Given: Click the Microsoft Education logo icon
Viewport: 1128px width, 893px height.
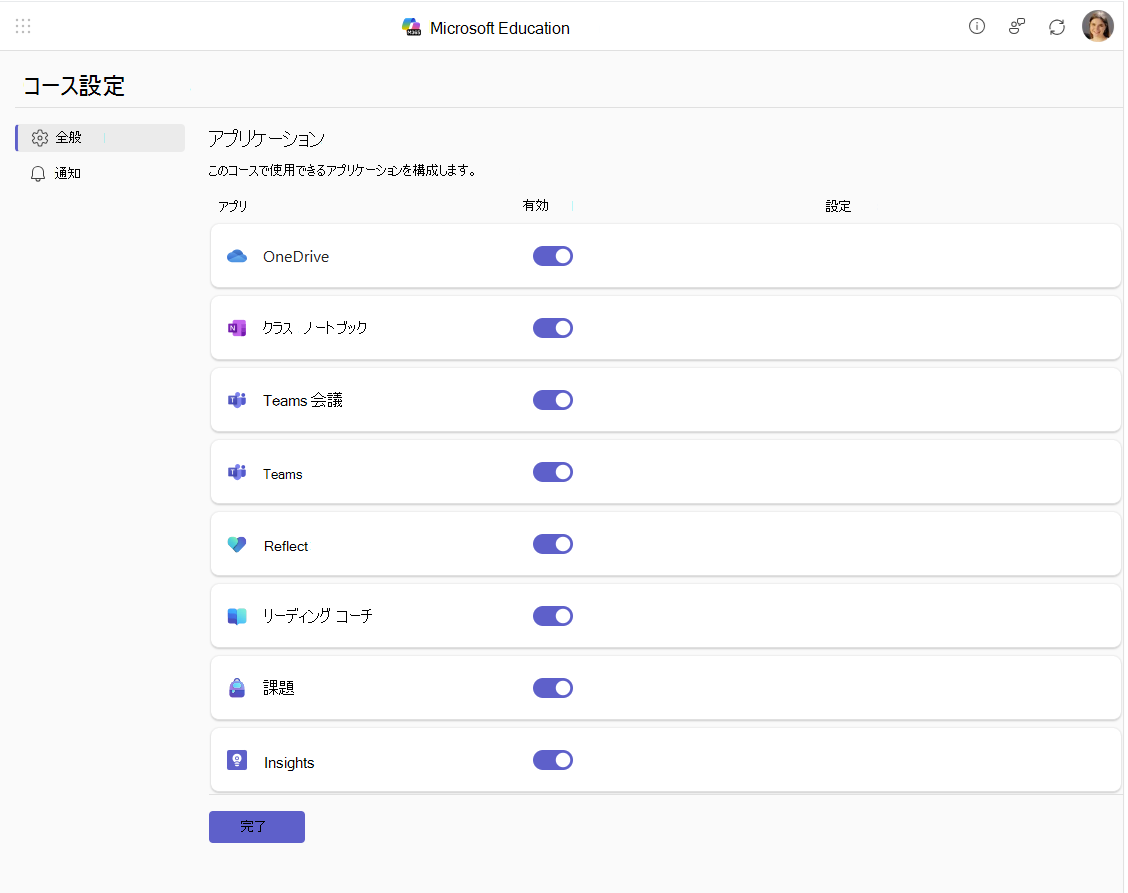Looking at the screenshot, I should [x=411, y=27].
